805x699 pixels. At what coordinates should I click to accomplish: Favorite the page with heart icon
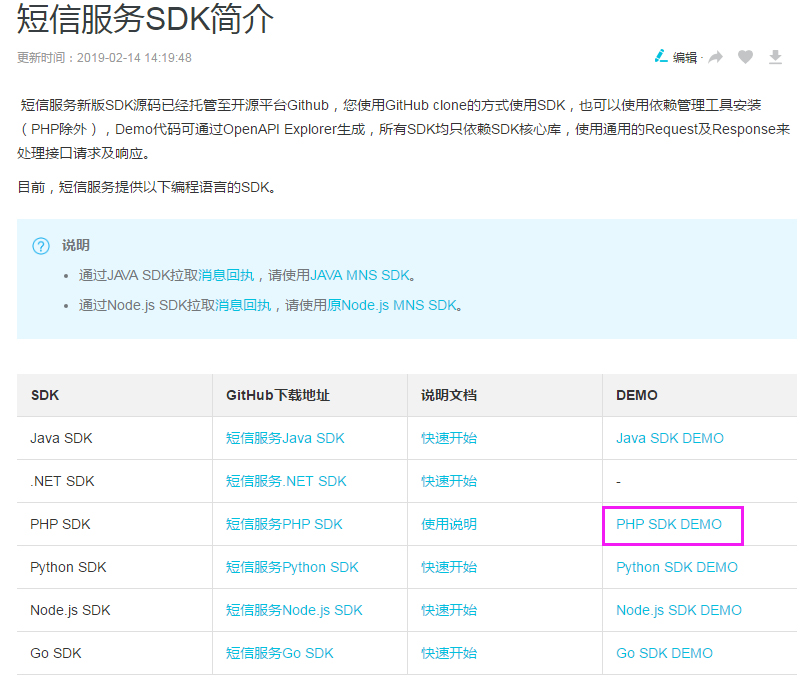[x=745, y=57]
